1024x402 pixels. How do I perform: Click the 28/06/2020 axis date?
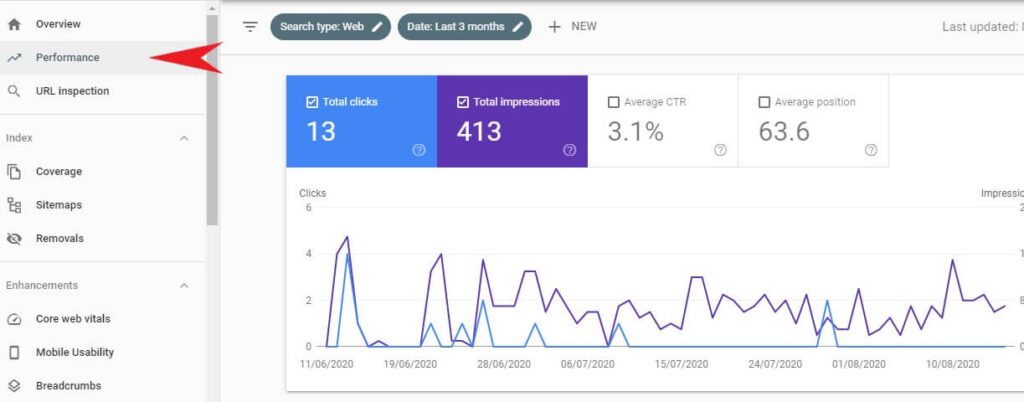tap(505, 364)
